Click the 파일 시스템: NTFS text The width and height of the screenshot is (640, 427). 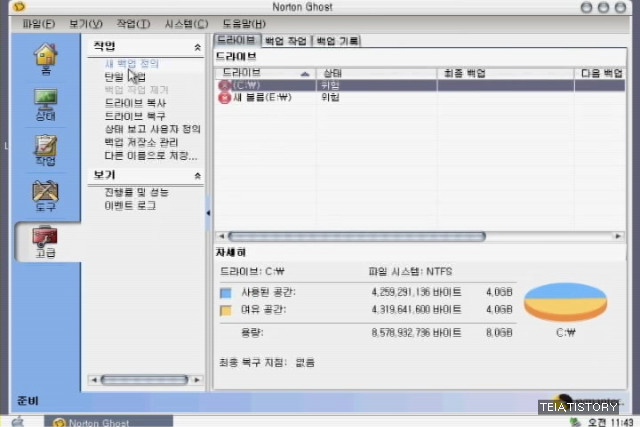pyautogui.click(x=410, y=271)
